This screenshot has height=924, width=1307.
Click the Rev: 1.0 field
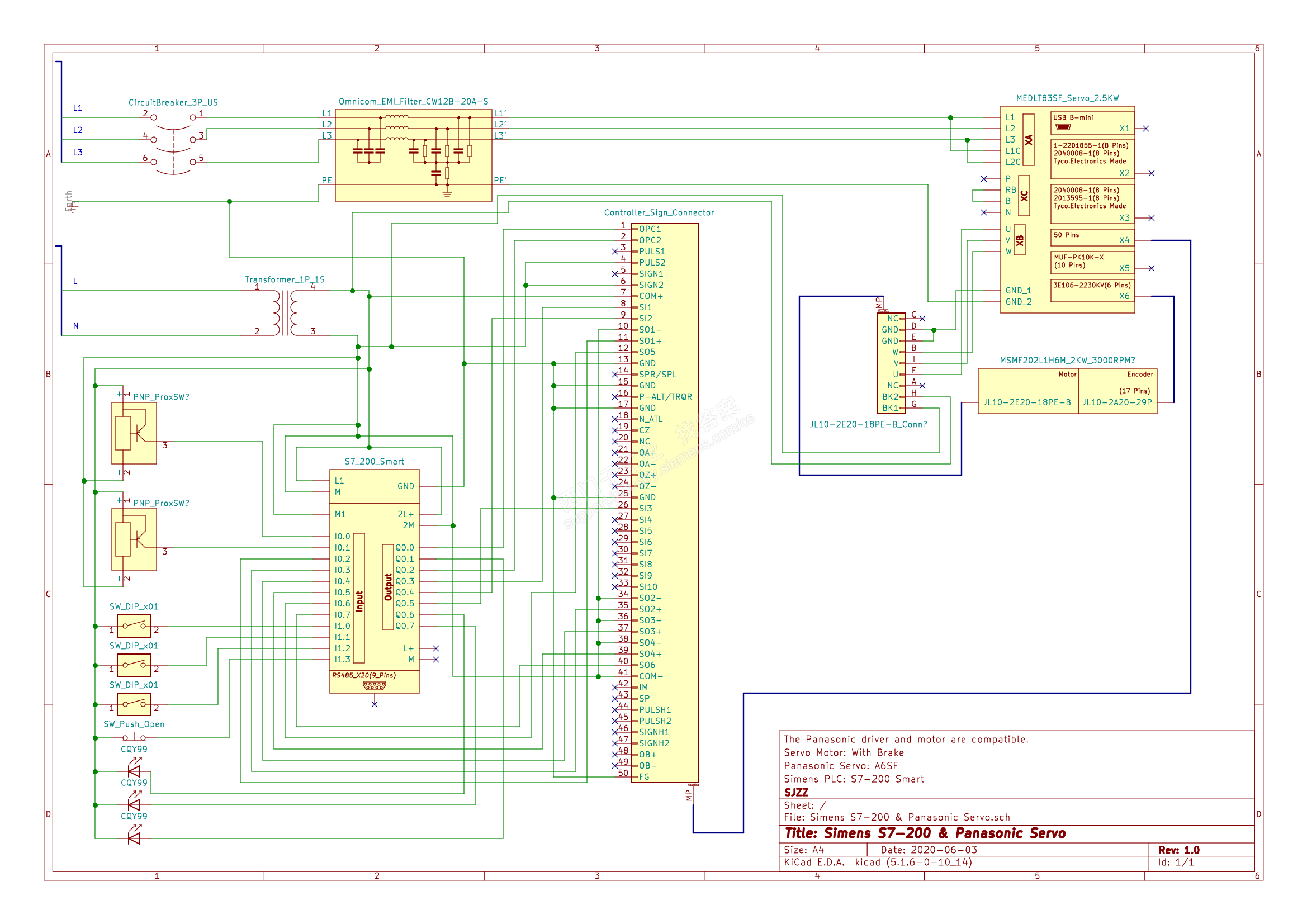[1178, 850]
